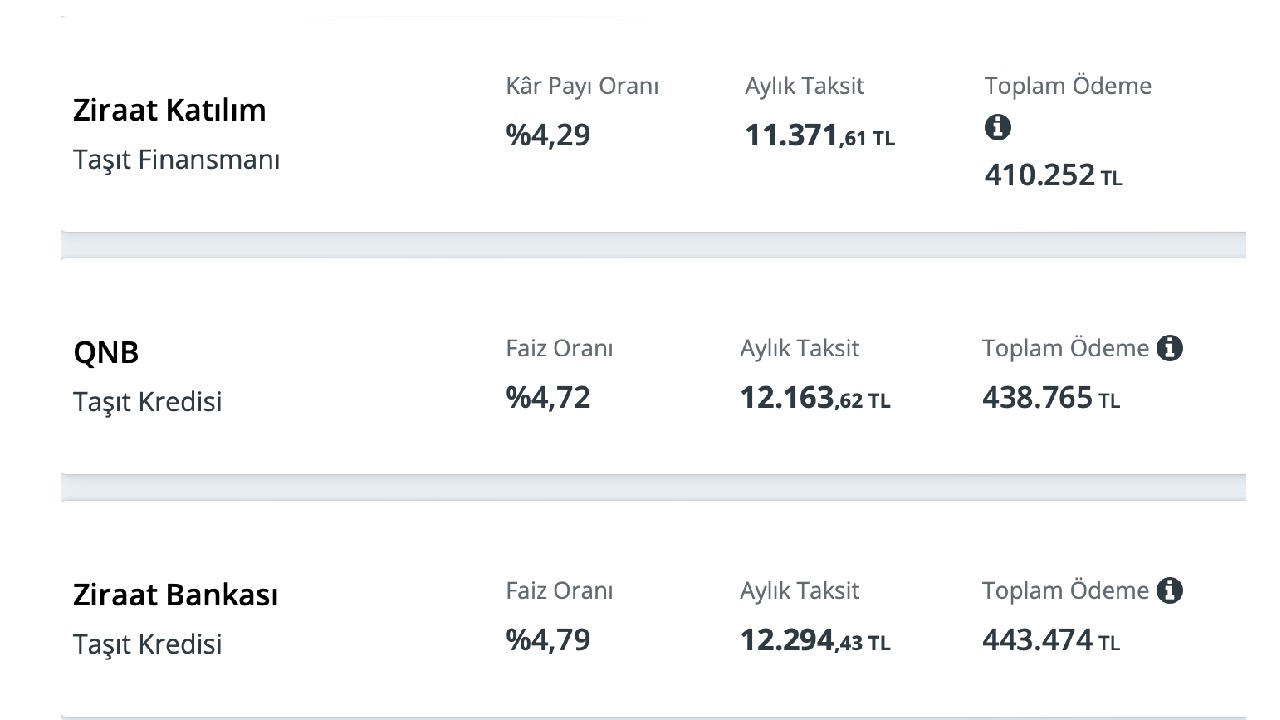Open the Ziraat Katılım bank name
The height and width of the screenshot is (720, 1280).
[170, 110]
